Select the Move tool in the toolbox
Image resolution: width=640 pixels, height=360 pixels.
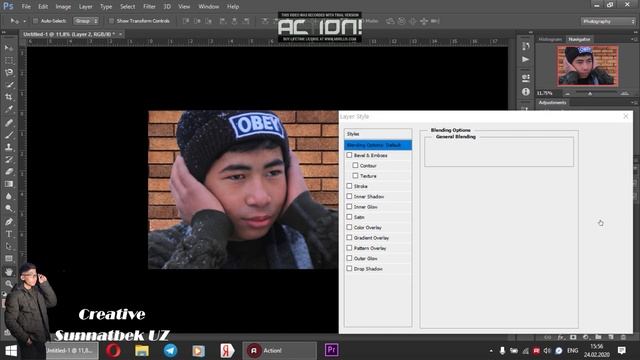coord(9,48)
